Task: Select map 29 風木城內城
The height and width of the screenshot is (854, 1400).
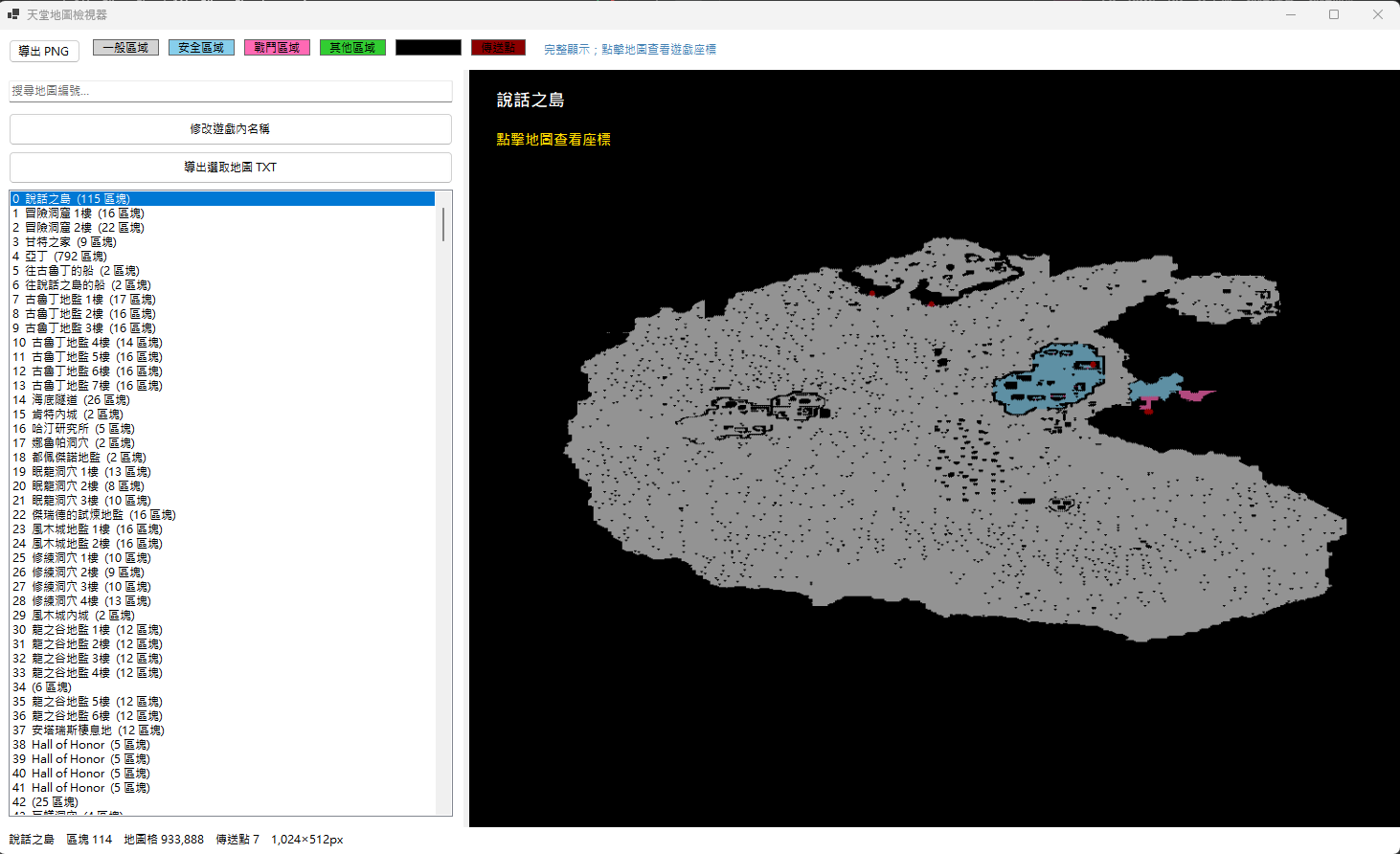Action: pyautogui.click(x=222, y=615)
